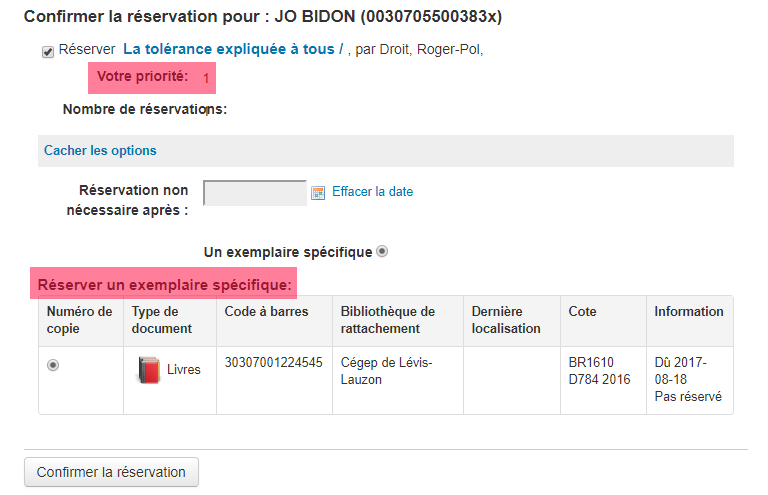Screen dimensions: 768x495
Task: Select the Un exemplaire spécifique radio button
Action: tap(382, 252)
